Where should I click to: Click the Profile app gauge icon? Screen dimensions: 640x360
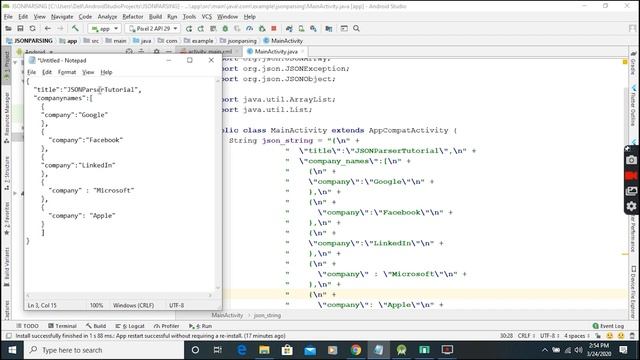pyautogui.click(x=249, y=29)
